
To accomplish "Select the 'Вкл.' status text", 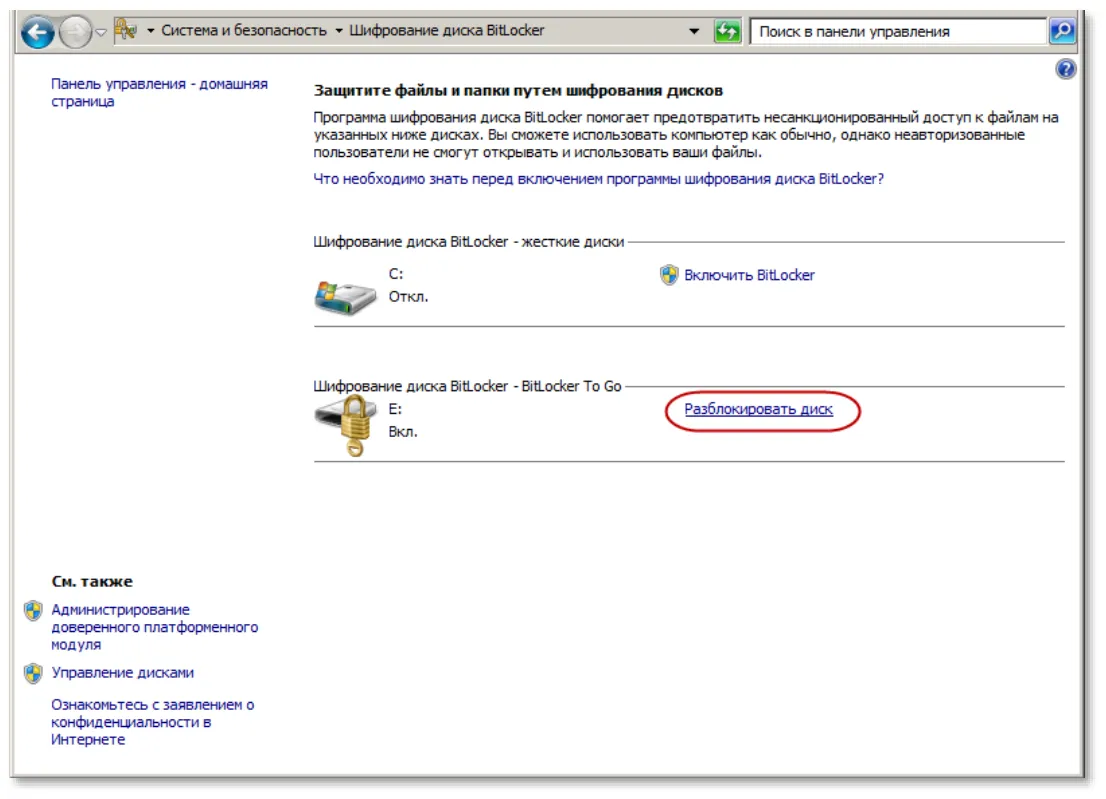I will [403, 432].
